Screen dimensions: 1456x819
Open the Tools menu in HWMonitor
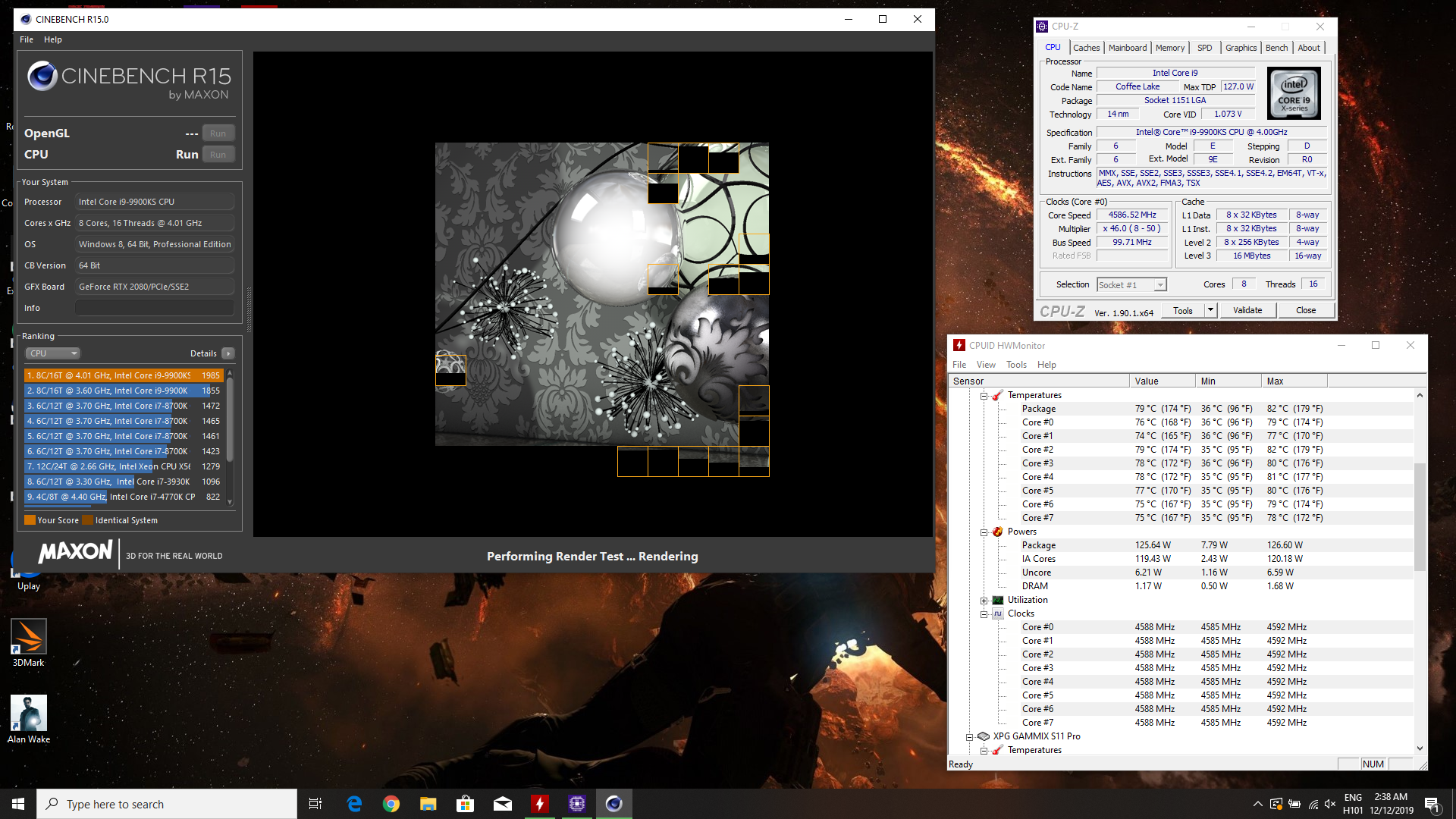click(x=1015, y=365)
